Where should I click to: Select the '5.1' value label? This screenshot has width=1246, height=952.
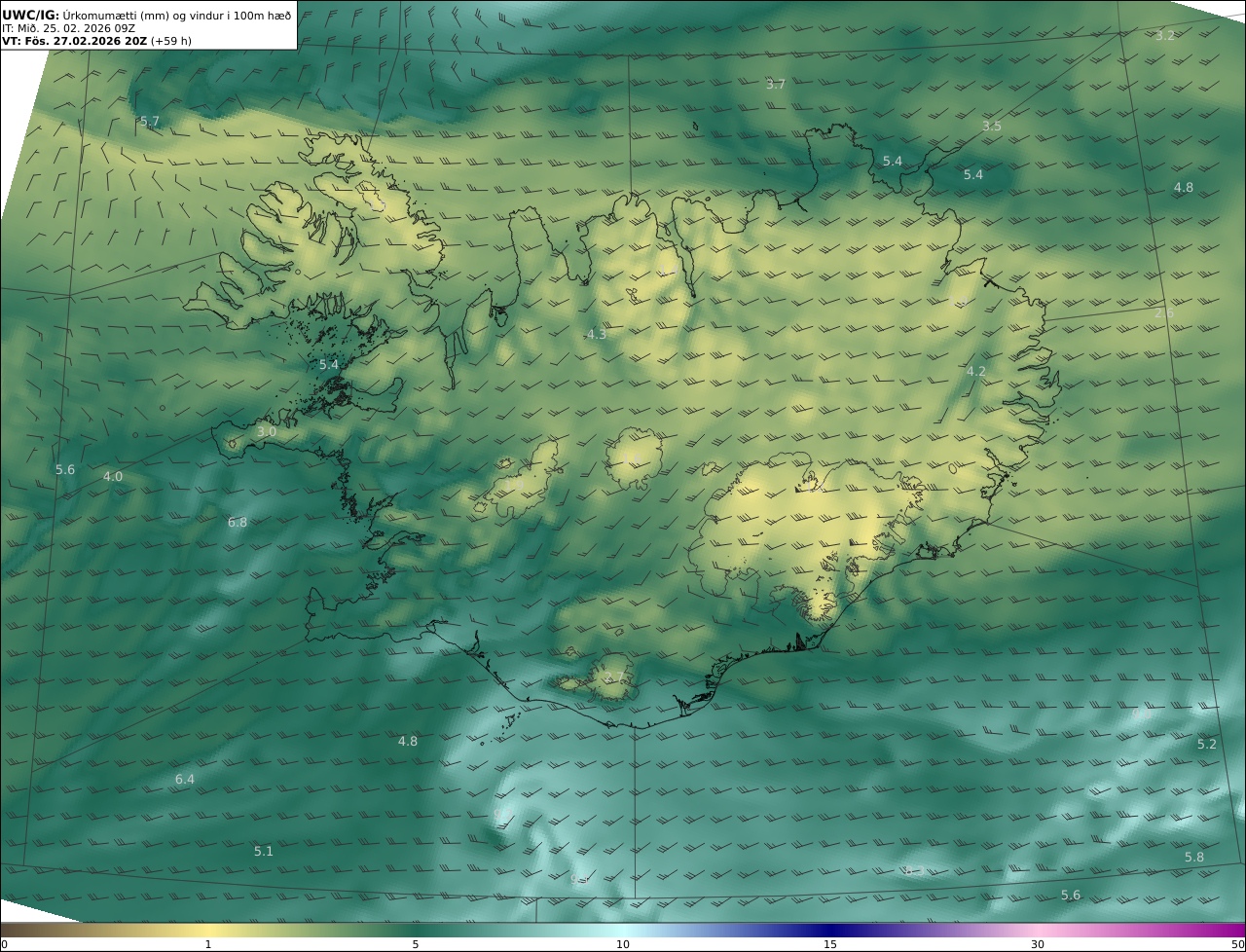[264, 852]
